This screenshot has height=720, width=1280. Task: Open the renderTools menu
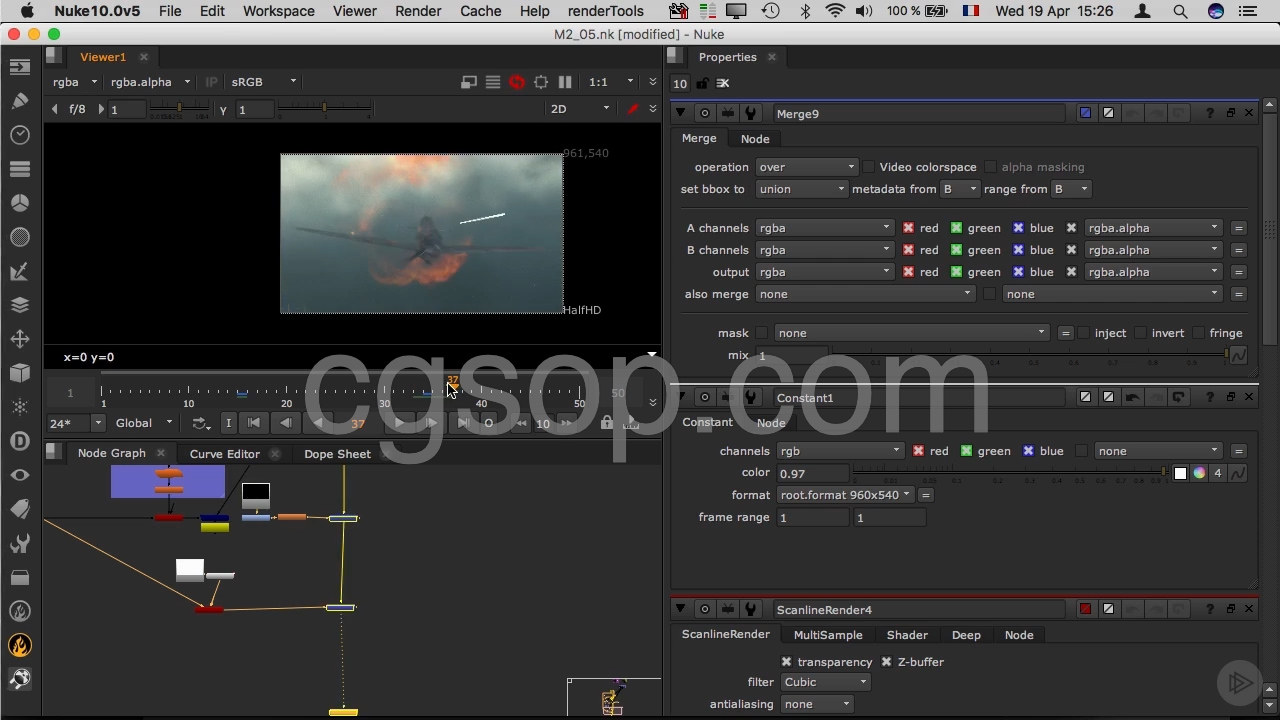[x=606, y=11]
